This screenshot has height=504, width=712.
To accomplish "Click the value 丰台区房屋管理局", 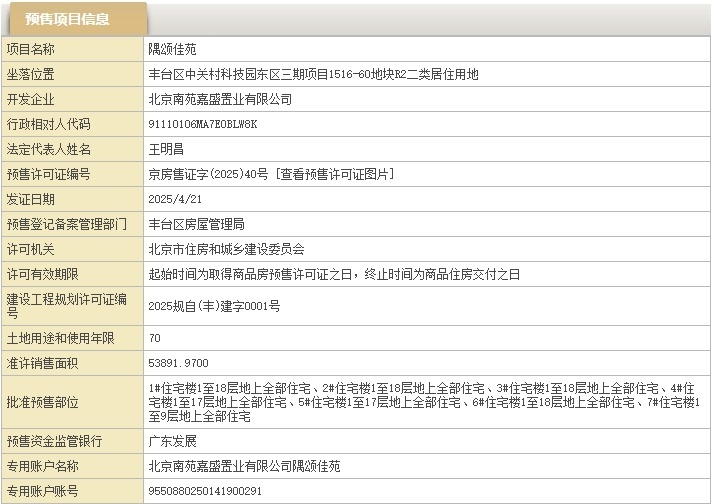I will pyautogui.click(x=196, y=224).
